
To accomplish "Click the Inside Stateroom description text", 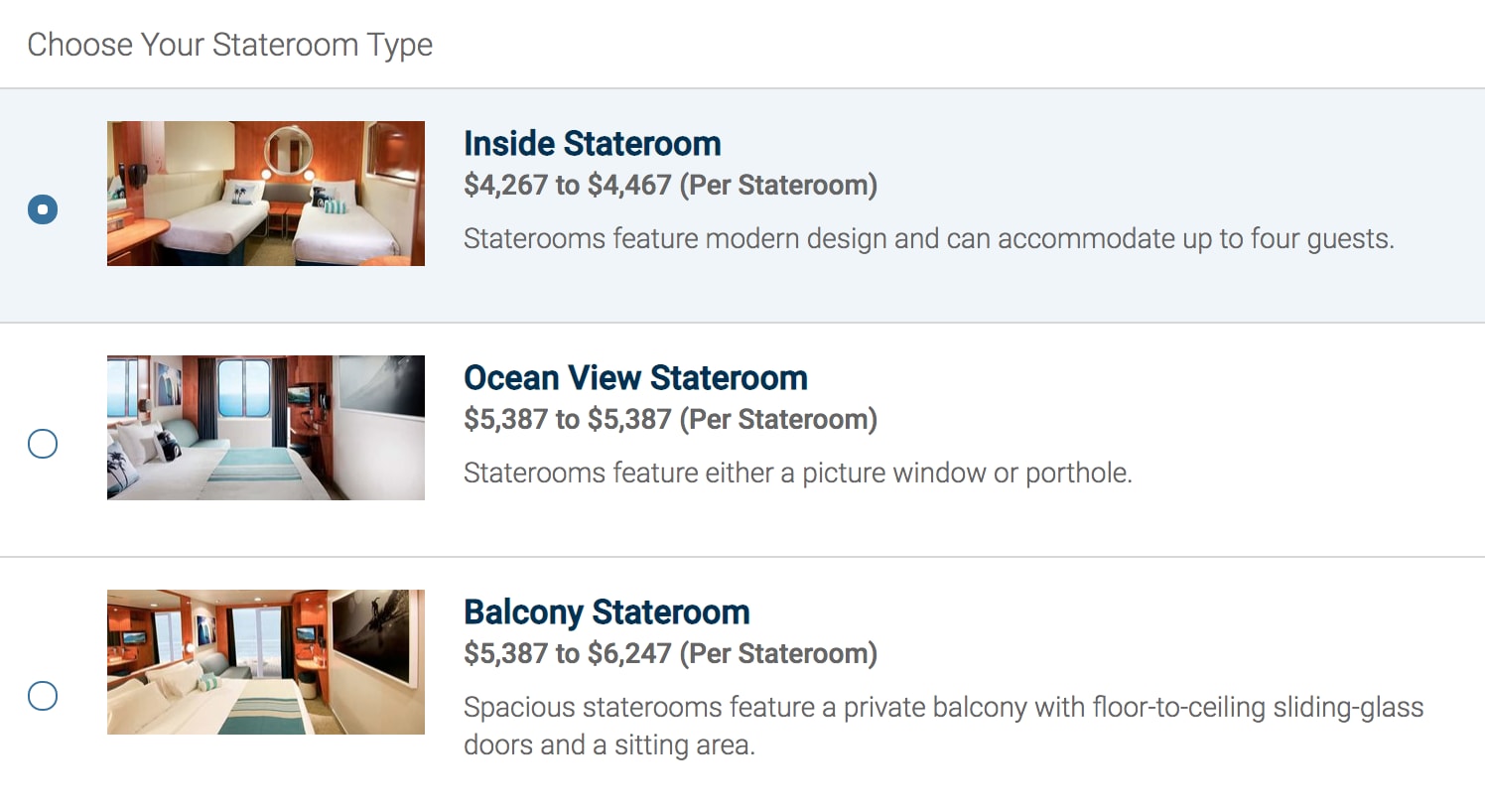I will pyautogui.click(x=929, y=238).
